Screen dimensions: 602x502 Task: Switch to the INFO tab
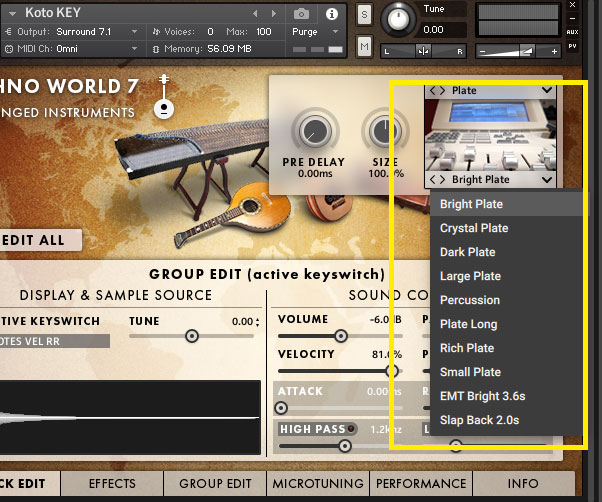(524, 484)
